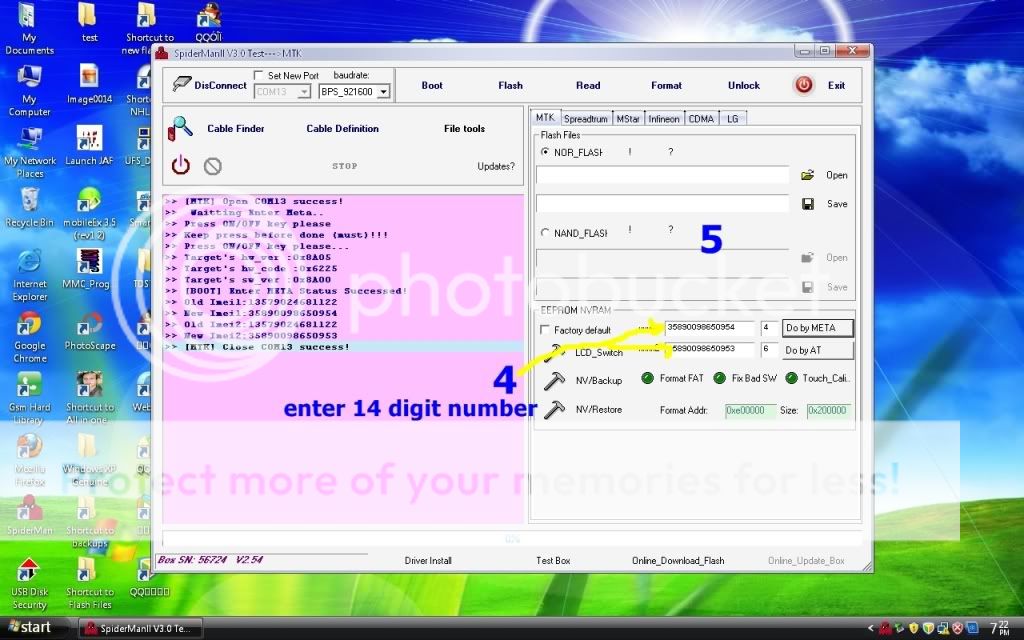Click Test Box in status bar
The height and width of the screenshot is (640, 1024).
coord(553,560)
